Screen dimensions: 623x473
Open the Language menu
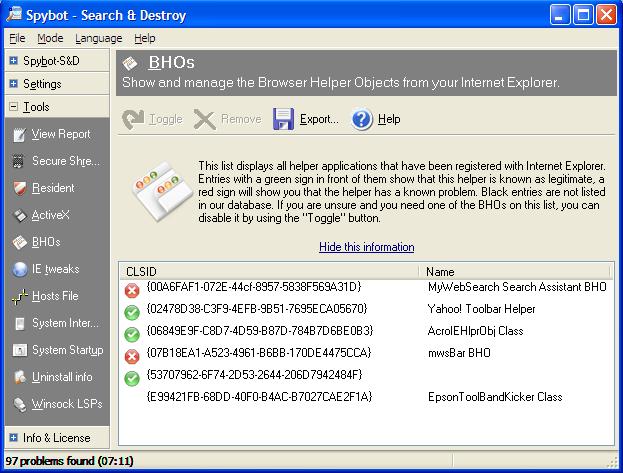click(99, 38)
